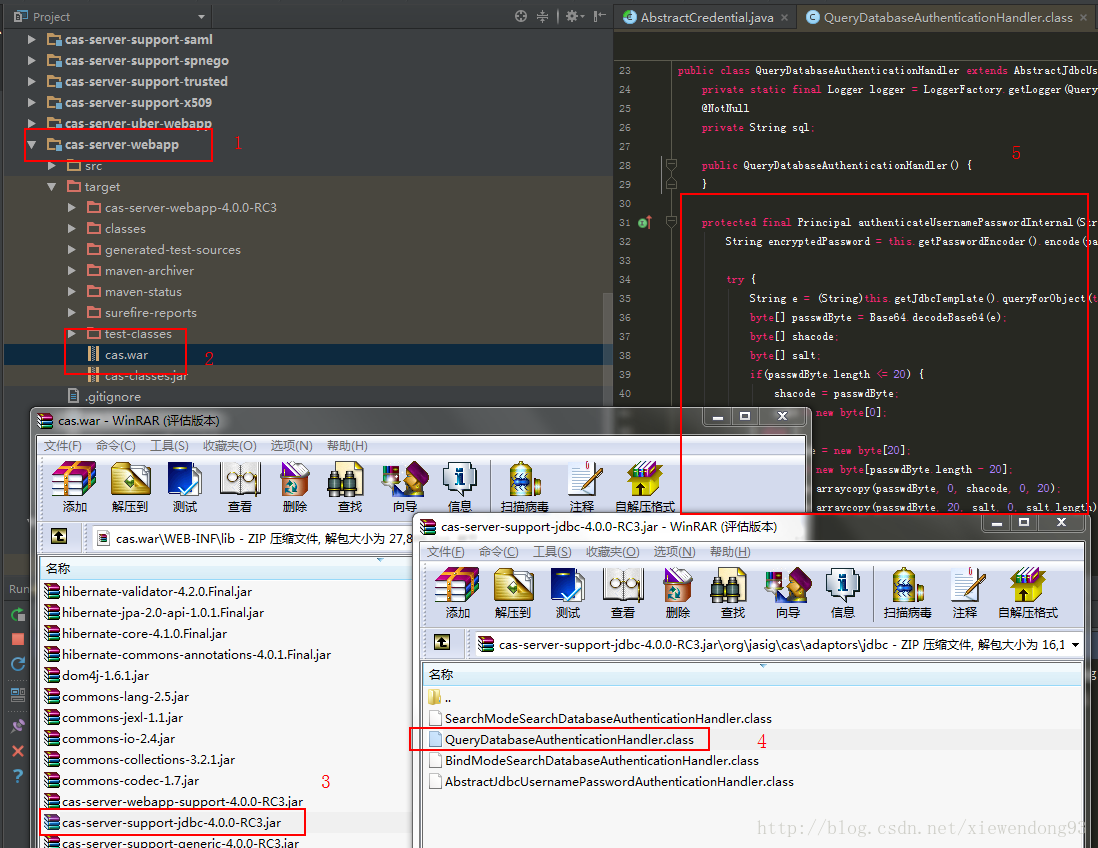Click Add icon in cas.war WinRAR toolbar
This screenshot has height=848, width=1098.
74,480
